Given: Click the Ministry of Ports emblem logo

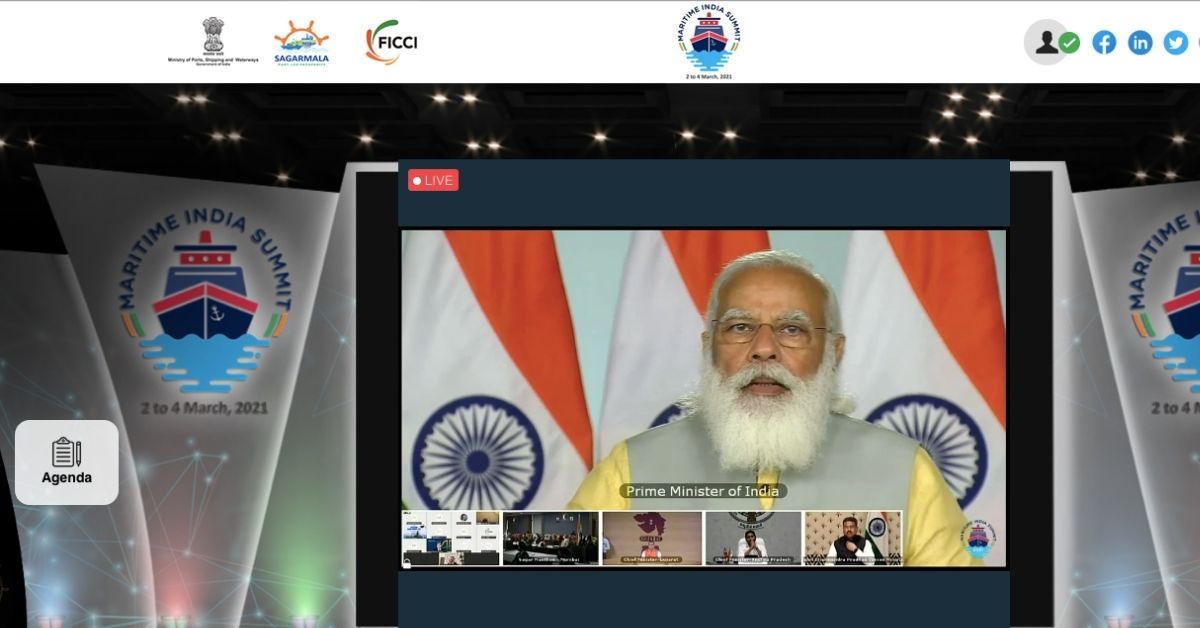Looking at the screenshot, I should point(213,41).
